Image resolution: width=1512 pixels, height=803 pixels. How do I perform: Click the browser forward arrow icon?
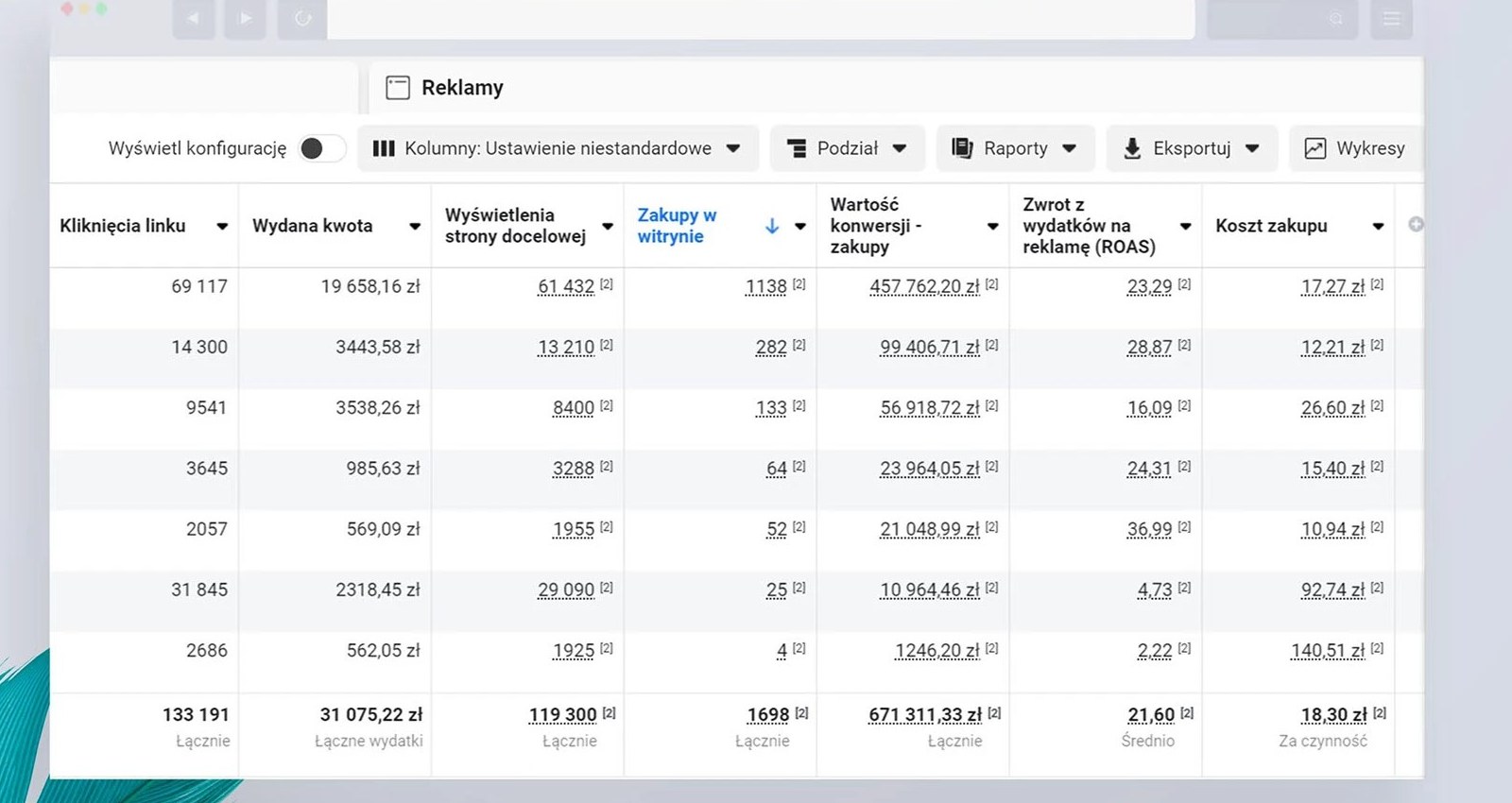click(246, 19)
